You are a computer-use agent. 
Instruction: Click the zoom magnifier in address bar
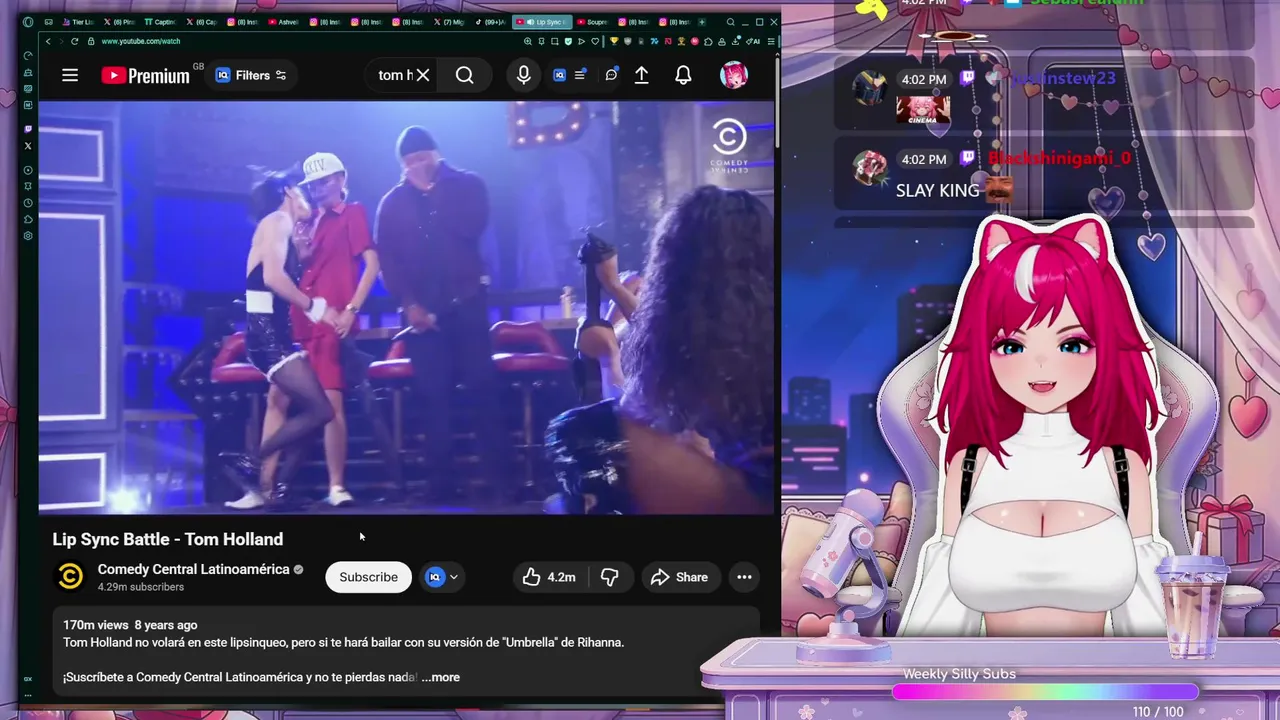pos(528,41)
